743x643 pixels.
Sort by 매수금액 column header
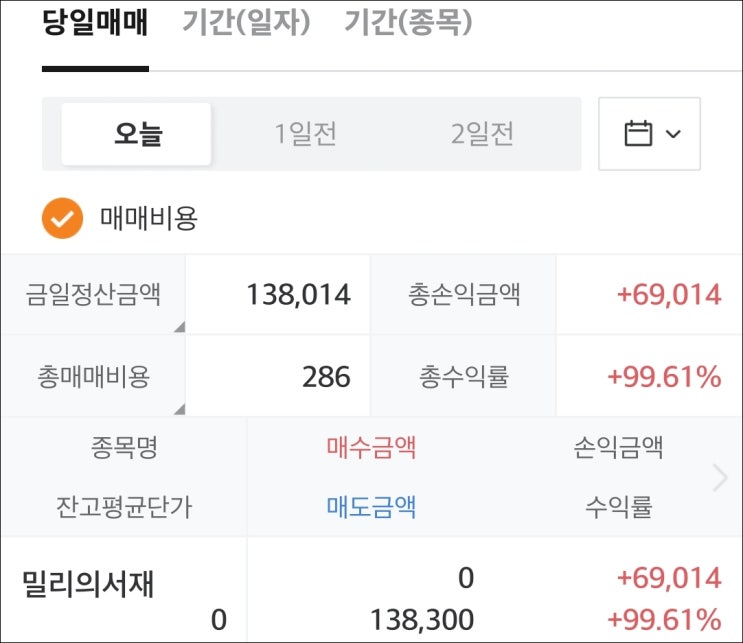point(371,447)
